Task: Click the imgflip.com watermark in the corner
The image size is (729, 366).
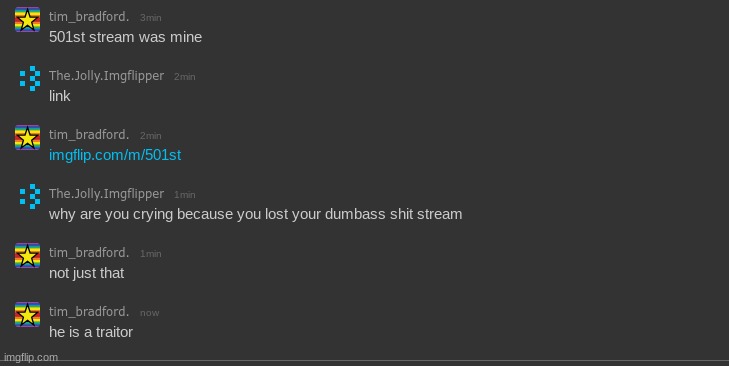Action: click(31, 358)
